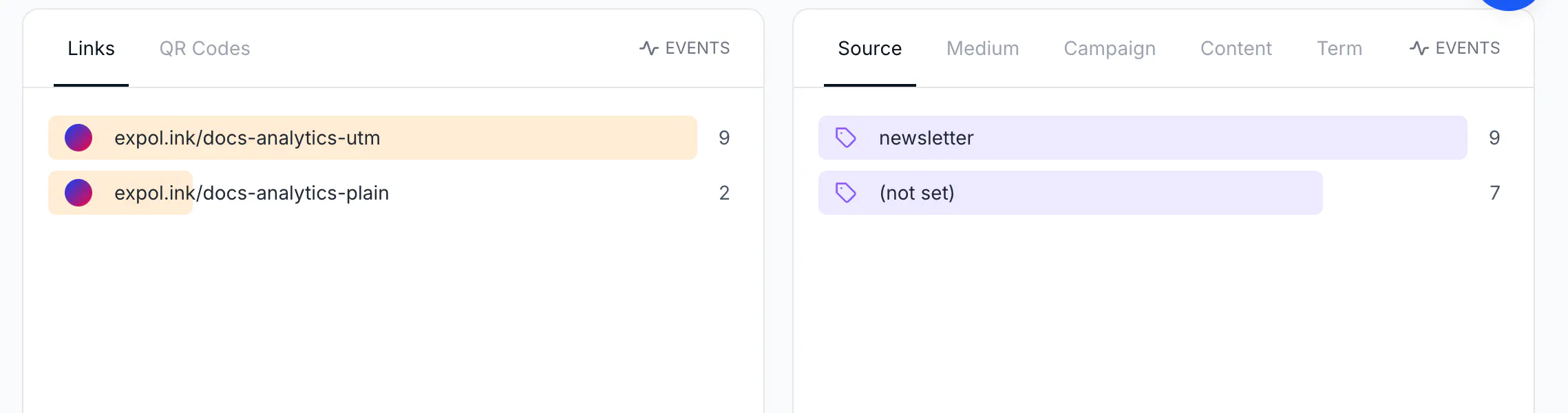1568x413 pixels.
Task: Click the tag icon beside (not set)
Action: pos(845,193)
